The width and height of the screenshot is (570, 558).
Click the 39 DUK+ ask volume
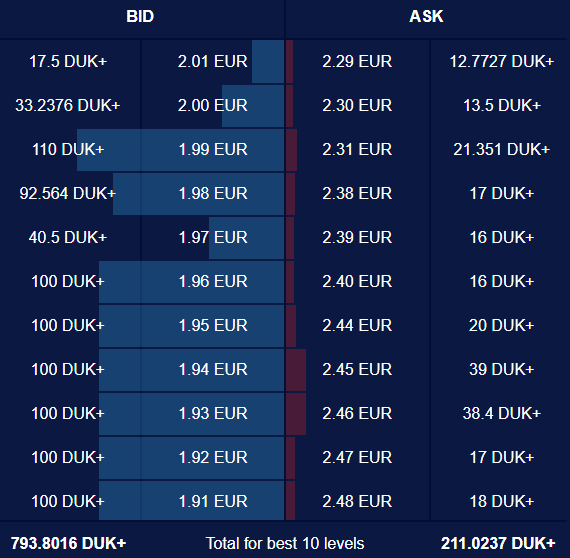pos(501,369)
